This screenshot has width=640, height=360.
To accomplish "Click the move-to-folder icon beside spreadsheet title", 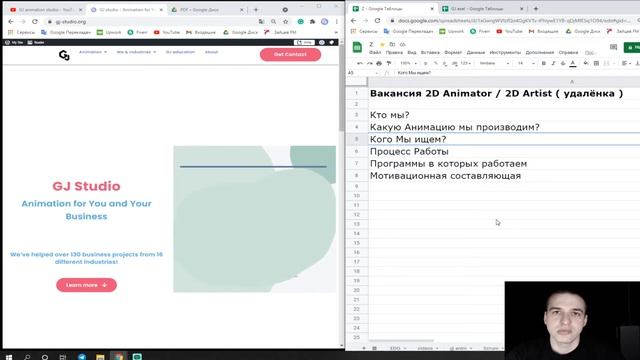I will coord(392,44).
